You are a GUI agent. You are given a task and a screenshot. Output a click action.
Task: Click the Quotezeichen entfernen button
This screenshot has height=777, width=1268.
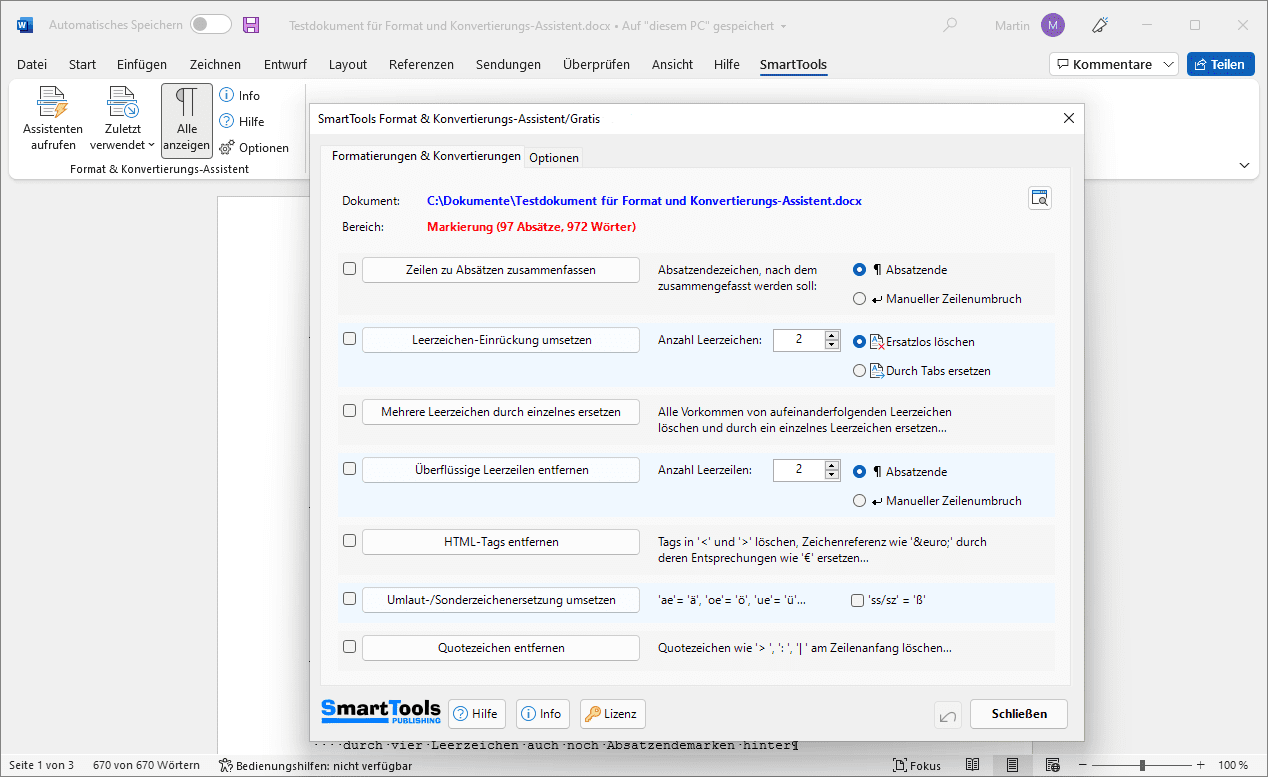click(x=500, y=648)
